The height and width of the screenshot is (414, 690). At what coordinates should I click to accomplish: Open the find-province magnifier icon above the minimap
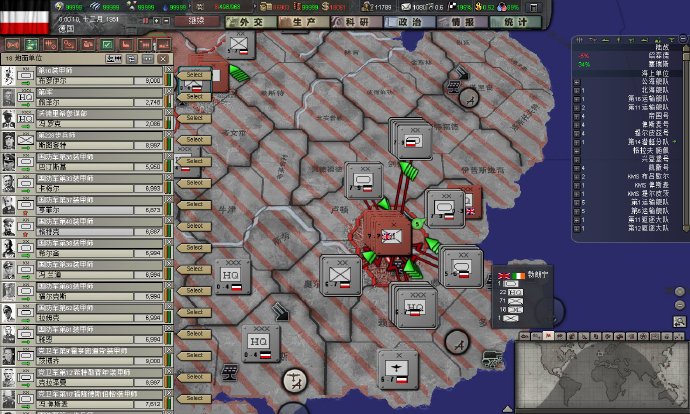[679, 321]
